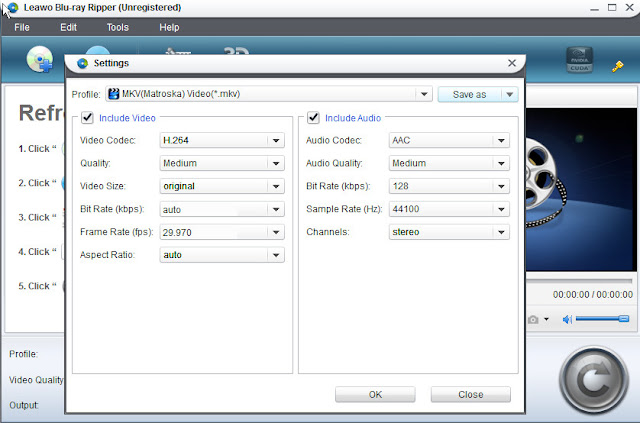Viewport: 640px width, 423px height.
Task: Click the Settings dialog title text
Action: coord(111,63)
